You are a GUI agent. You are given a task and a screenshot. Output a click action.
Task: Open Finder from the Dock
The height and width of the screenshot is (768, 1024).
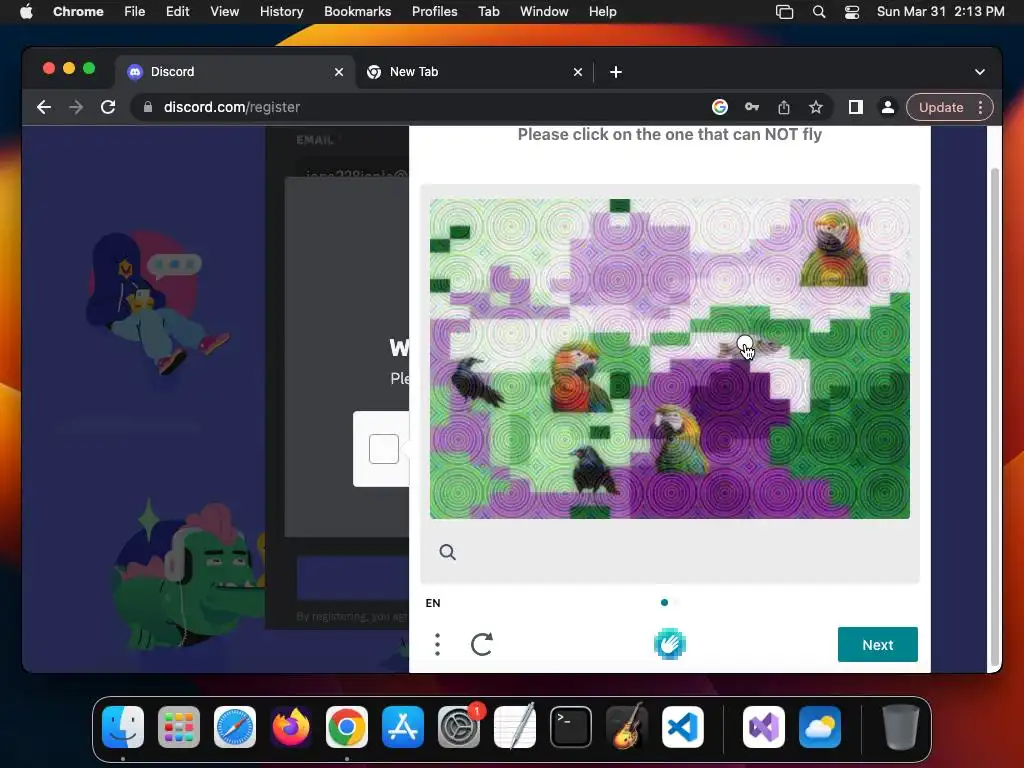pos(123,727)
